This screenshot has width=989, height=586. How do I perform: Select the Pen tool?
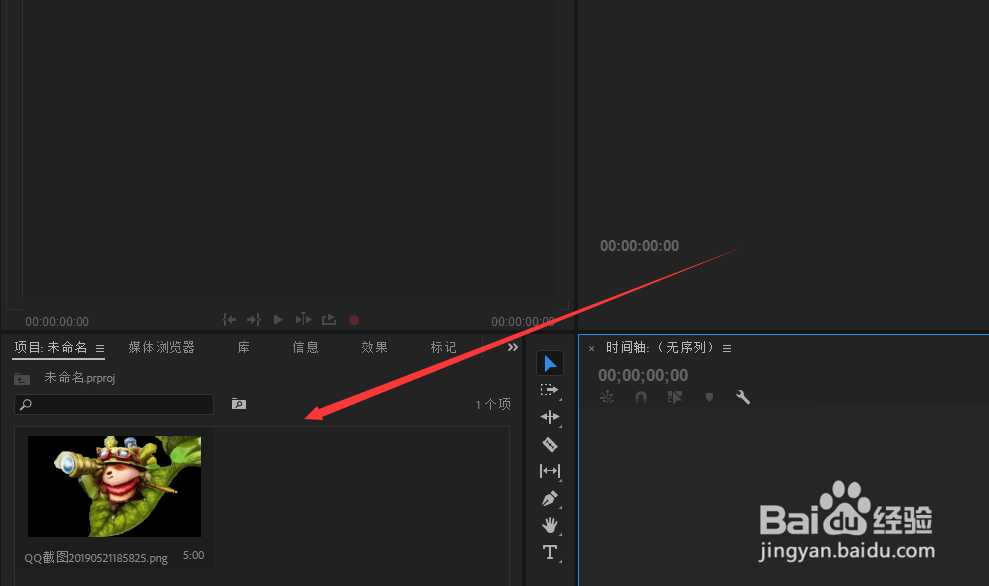click(549, 498)
